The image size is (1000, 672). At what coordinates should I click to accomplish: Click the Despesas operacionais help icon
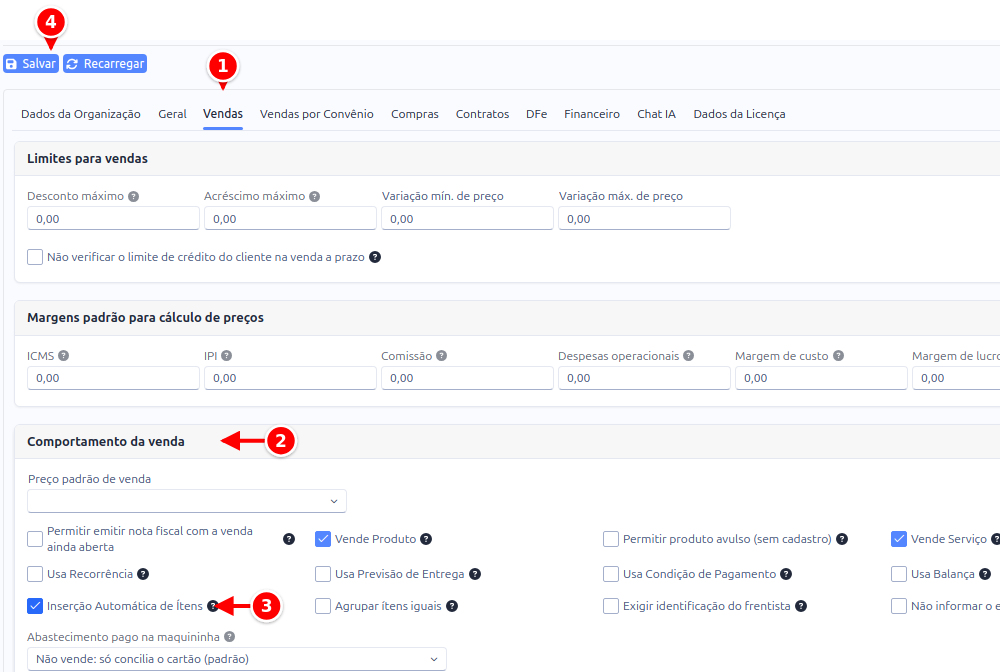click(688, 356)
